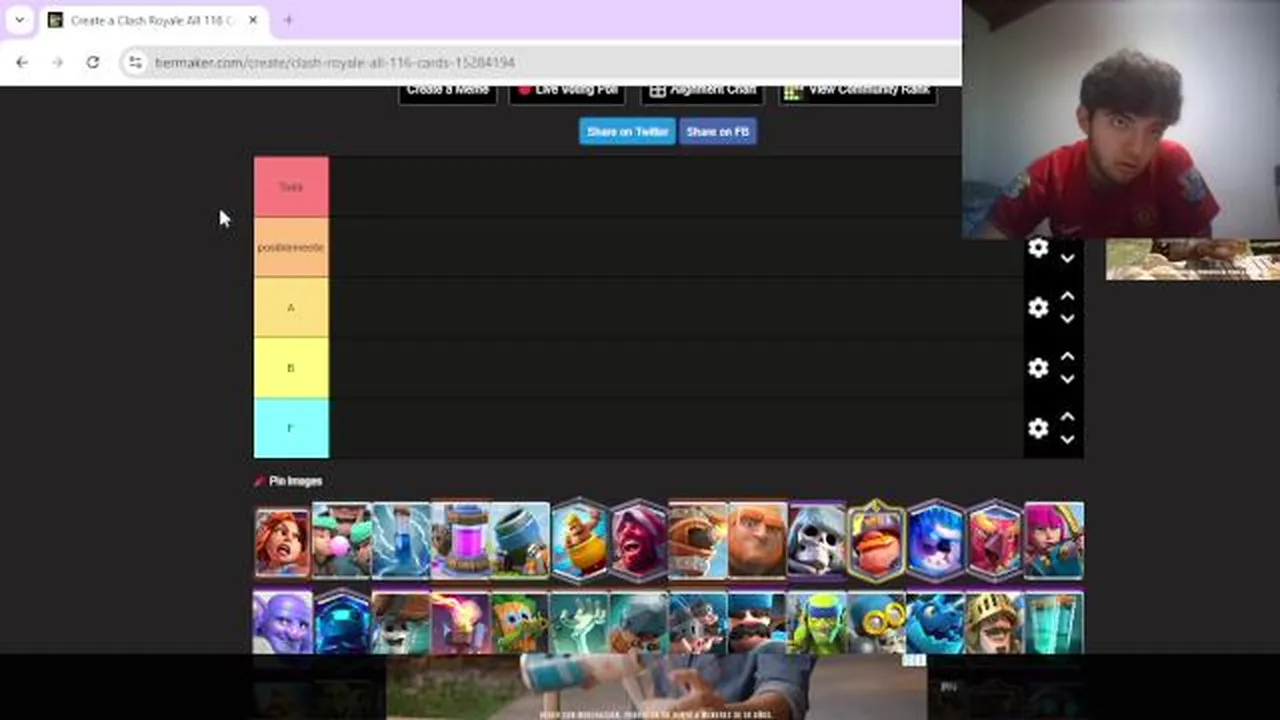Choose the yellow barrel-shaped hex card
1280x720 pixels.
579,541
